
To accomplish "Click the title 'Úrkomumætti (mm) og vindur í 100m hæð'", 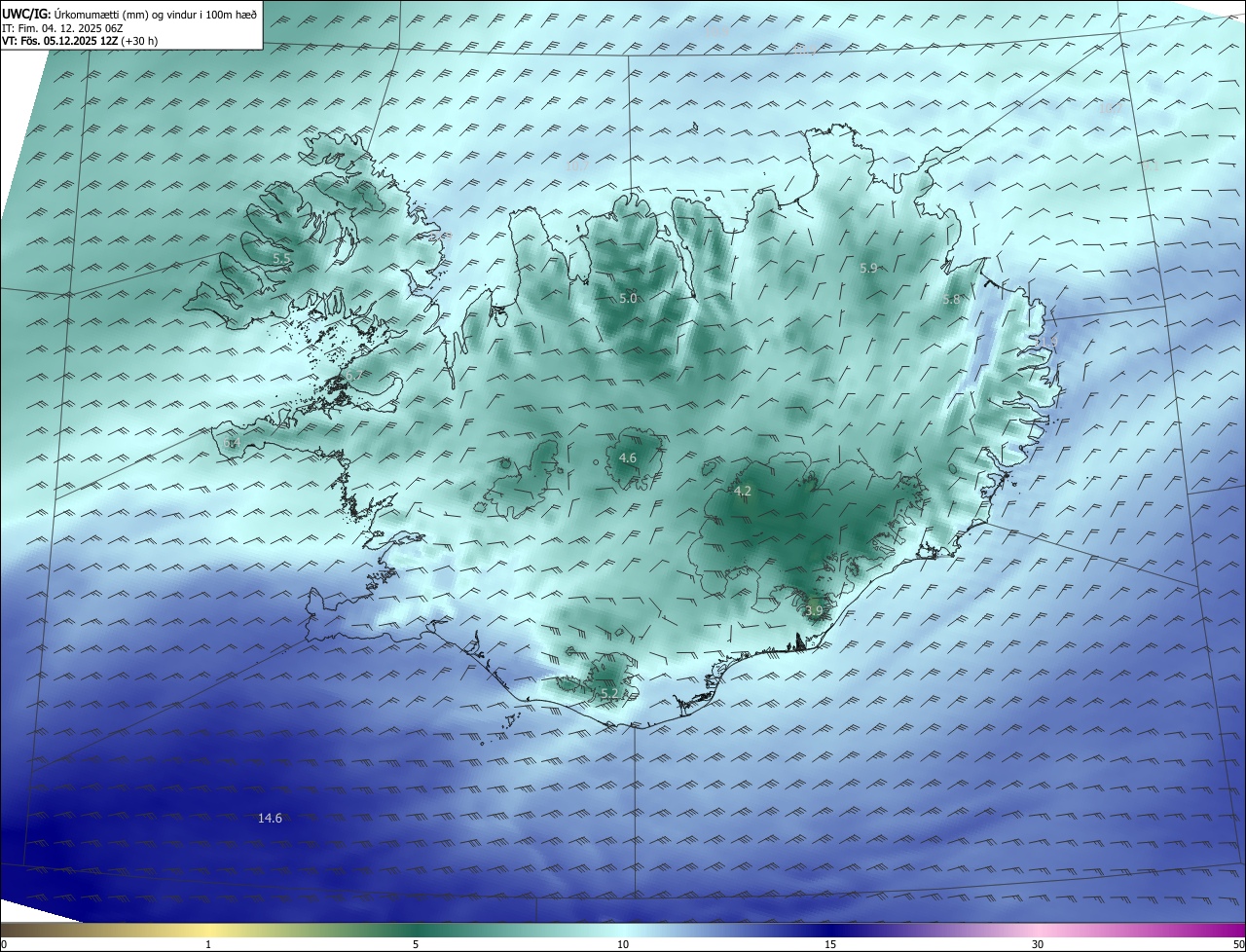I will point(155,14).
